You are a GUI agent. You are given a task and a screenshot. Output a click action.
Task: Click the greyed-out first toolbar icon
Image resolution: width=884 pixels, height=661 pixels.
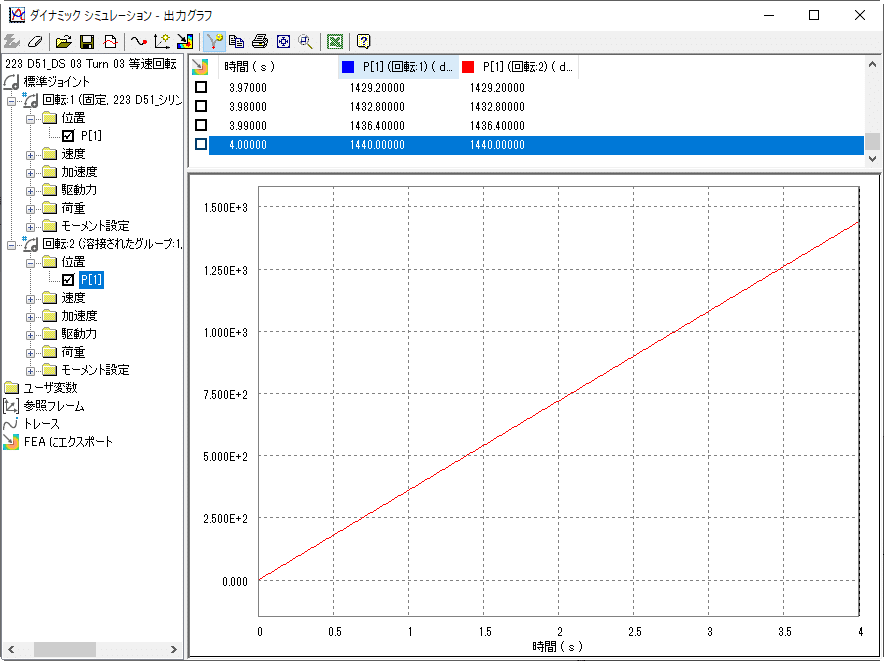point(12,42)
